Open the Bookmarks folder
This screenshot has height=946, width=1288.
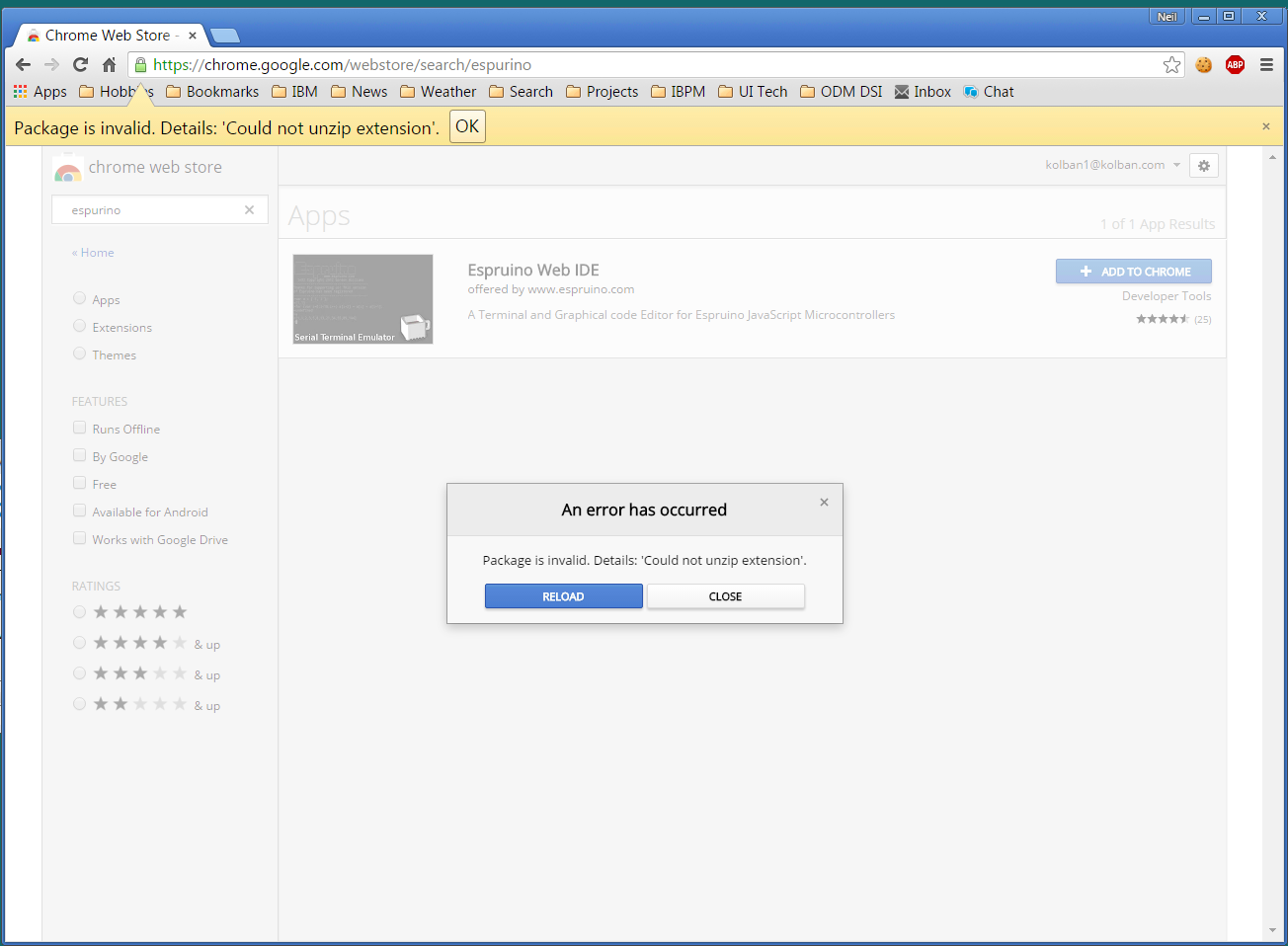click(212, 92)
